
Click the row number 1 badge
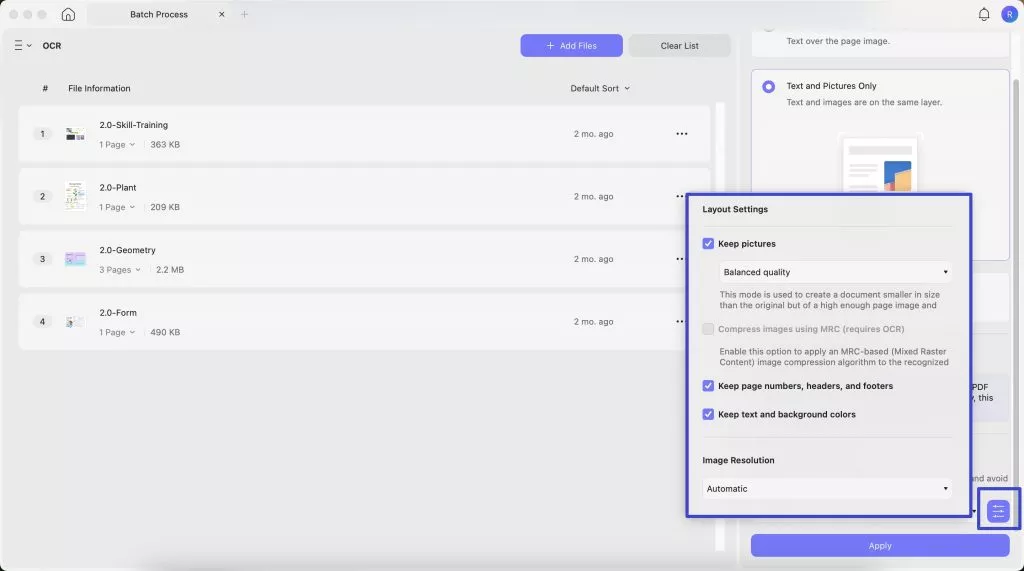pos(42,134)
